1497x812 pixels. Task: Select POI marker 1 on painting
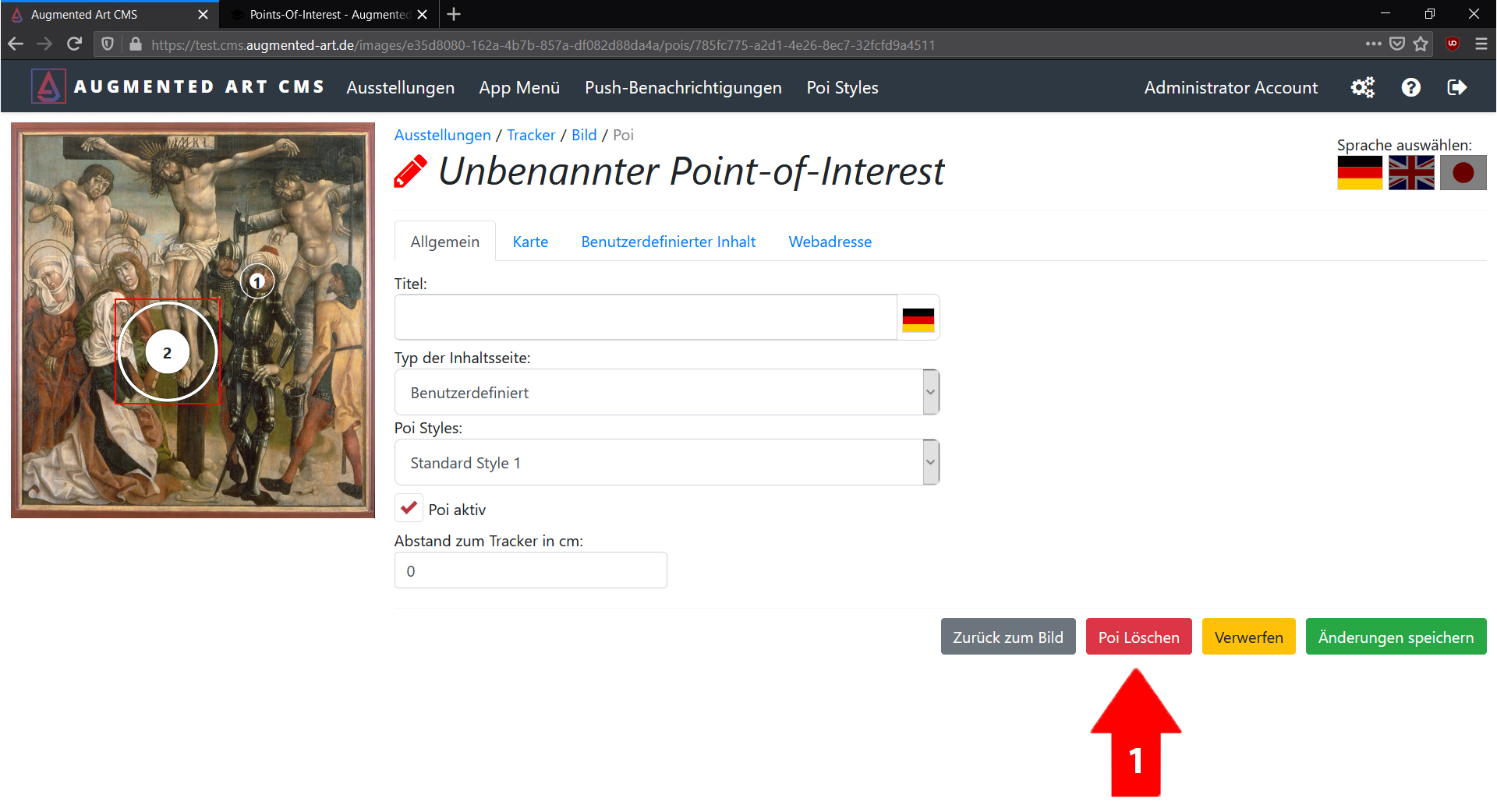tap(257, 282)
